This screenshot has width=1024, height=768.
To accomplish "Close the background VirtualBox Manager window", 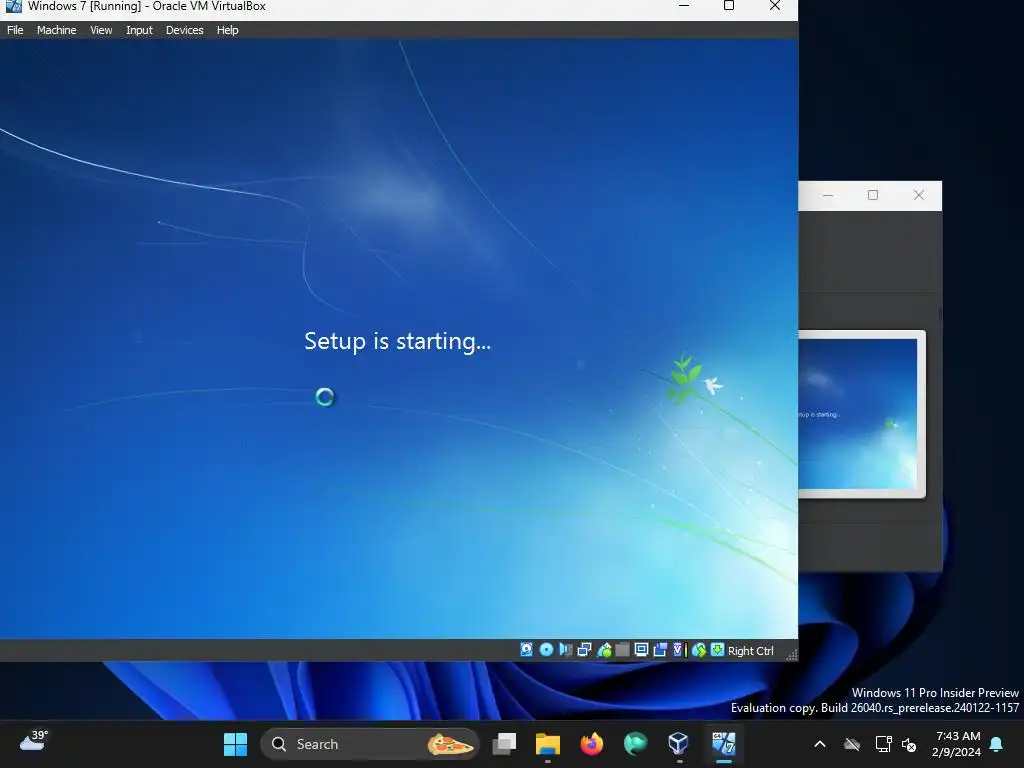I will tap(919, 195).
